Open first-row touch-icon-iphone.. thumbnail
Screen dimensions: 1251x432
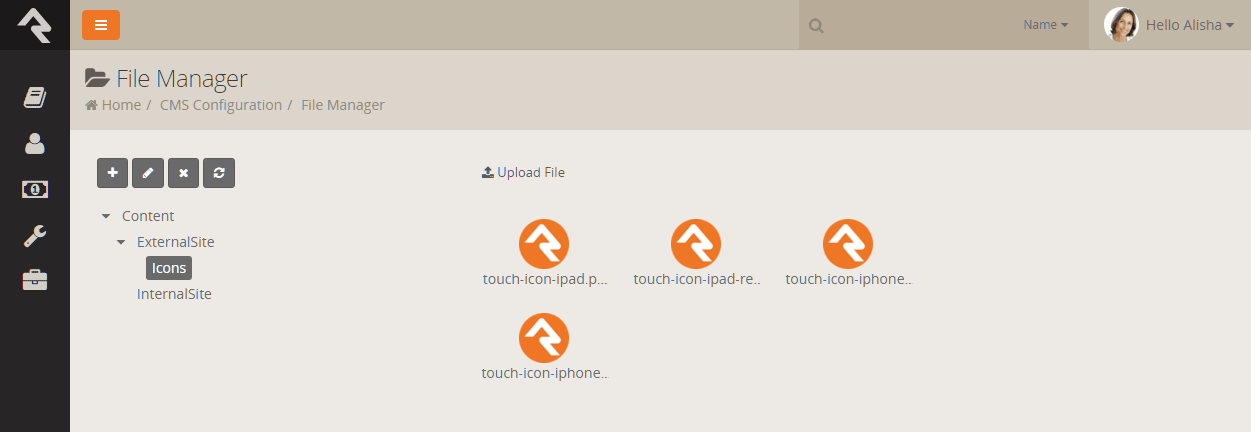848,244
